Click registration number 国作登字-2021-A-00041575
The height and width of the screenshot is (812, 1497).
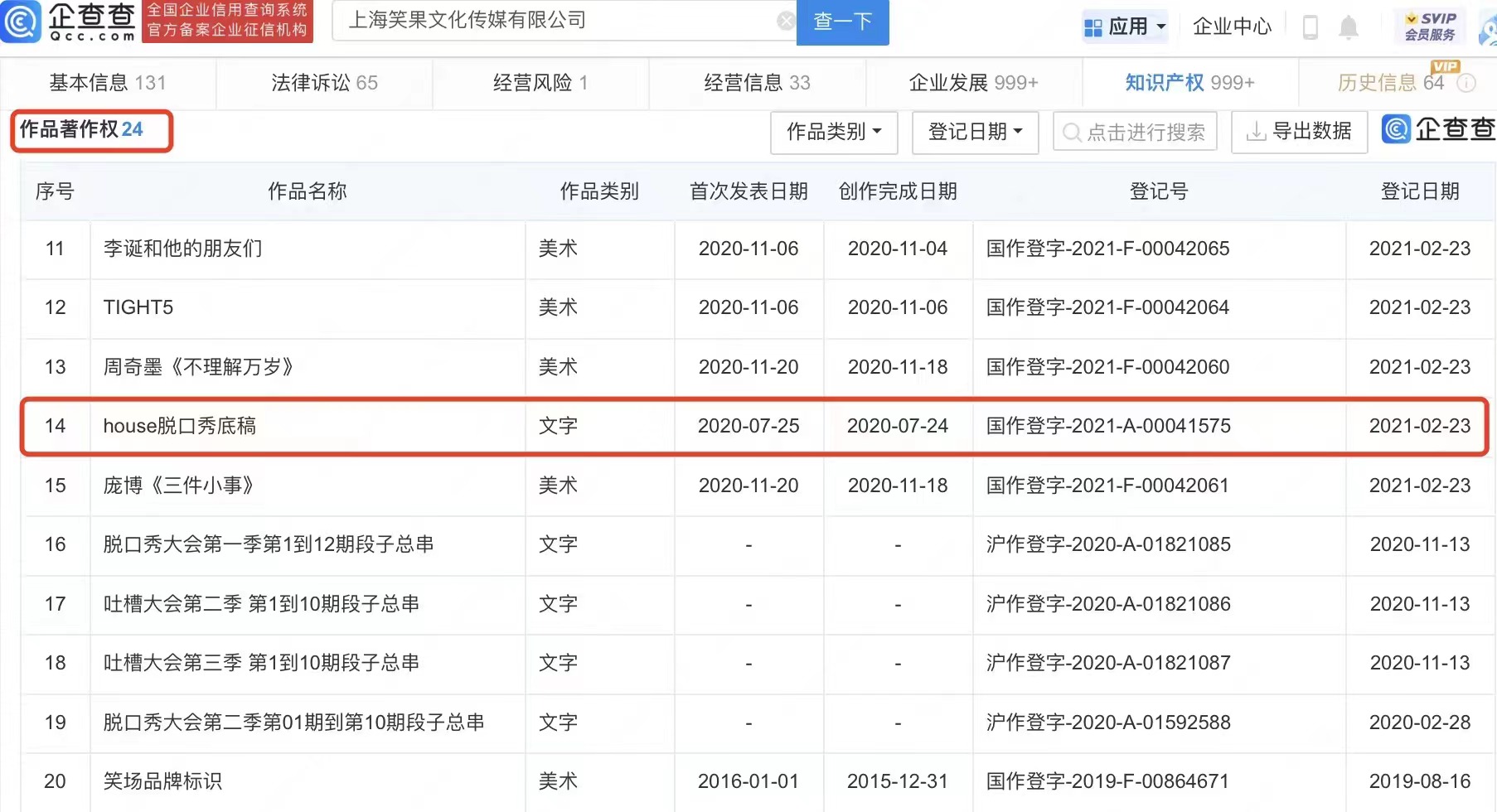pyautogui.click(x=1108, y=426)
